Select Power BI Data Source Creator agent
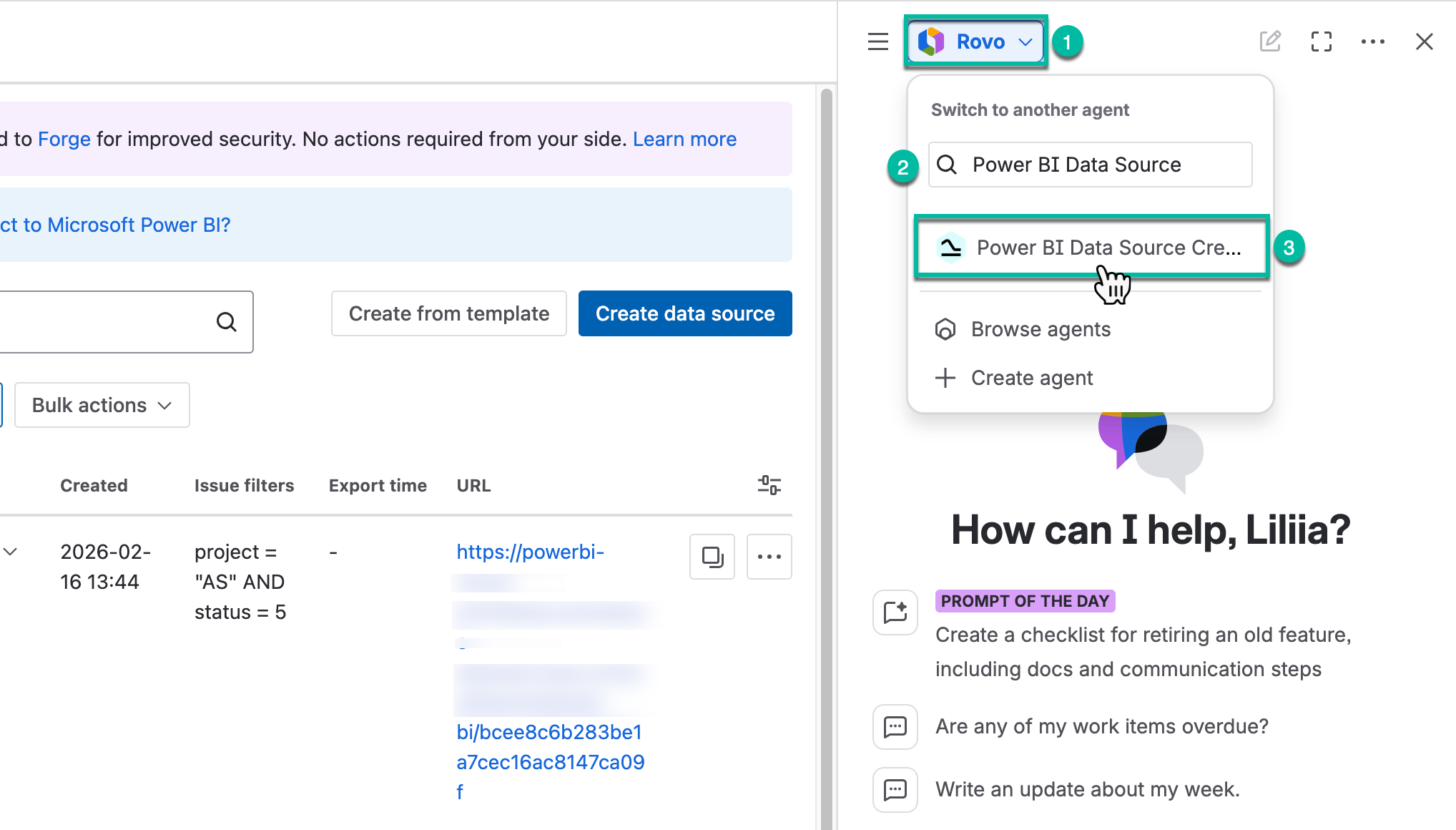This screenshot has width=1456, height=830. [x=1091, y=248]
